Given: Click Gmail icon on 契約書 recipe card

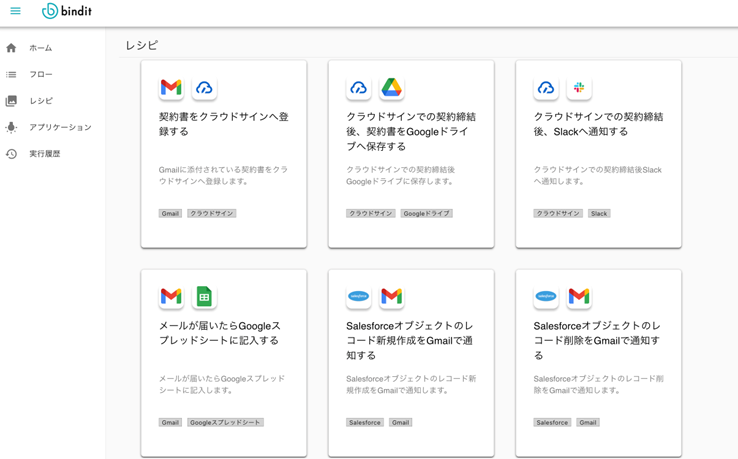Looking at the screenshot, I should coord(171,88).
